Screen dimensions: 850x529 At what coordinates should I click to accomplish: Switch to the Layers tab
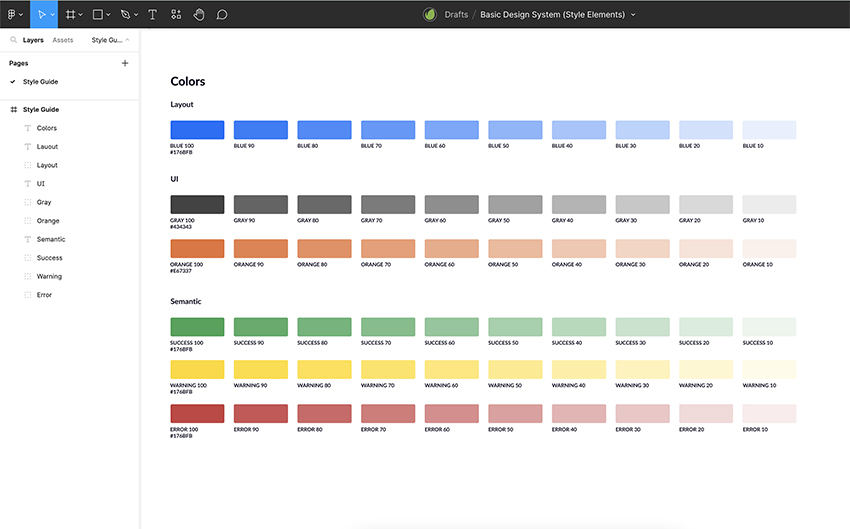[33, 40]
